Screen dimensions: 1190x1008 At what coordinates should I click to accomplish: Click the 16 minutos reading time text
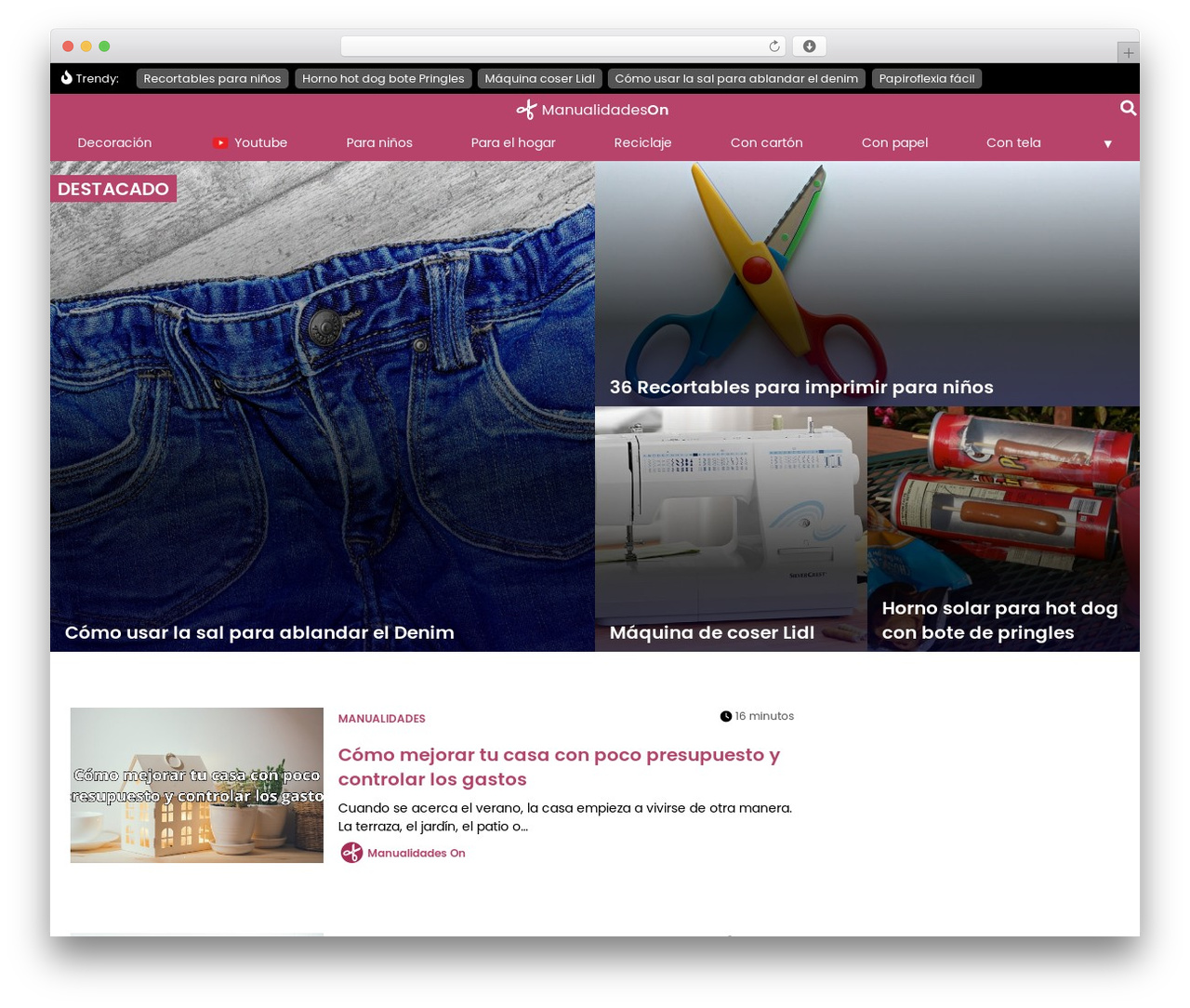pos(764,716)
